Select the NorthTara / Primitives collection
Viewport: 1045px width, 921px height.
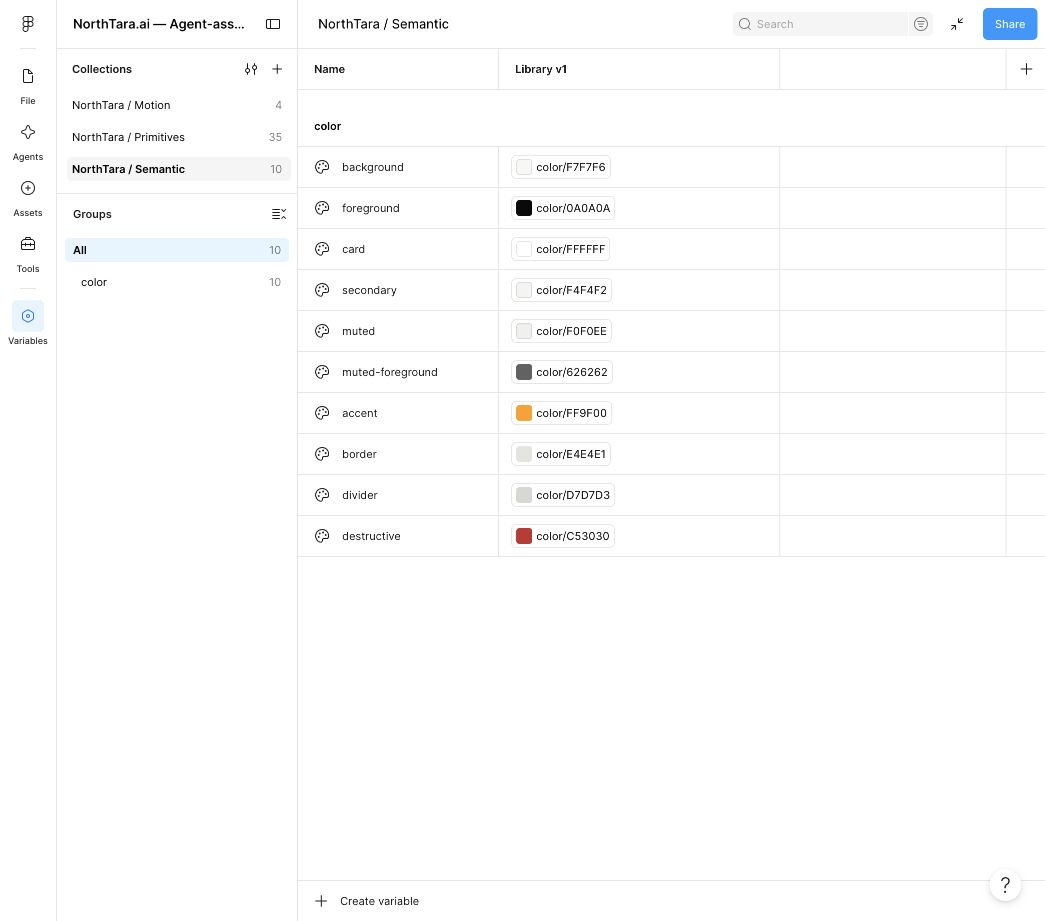tap(177, 137)
